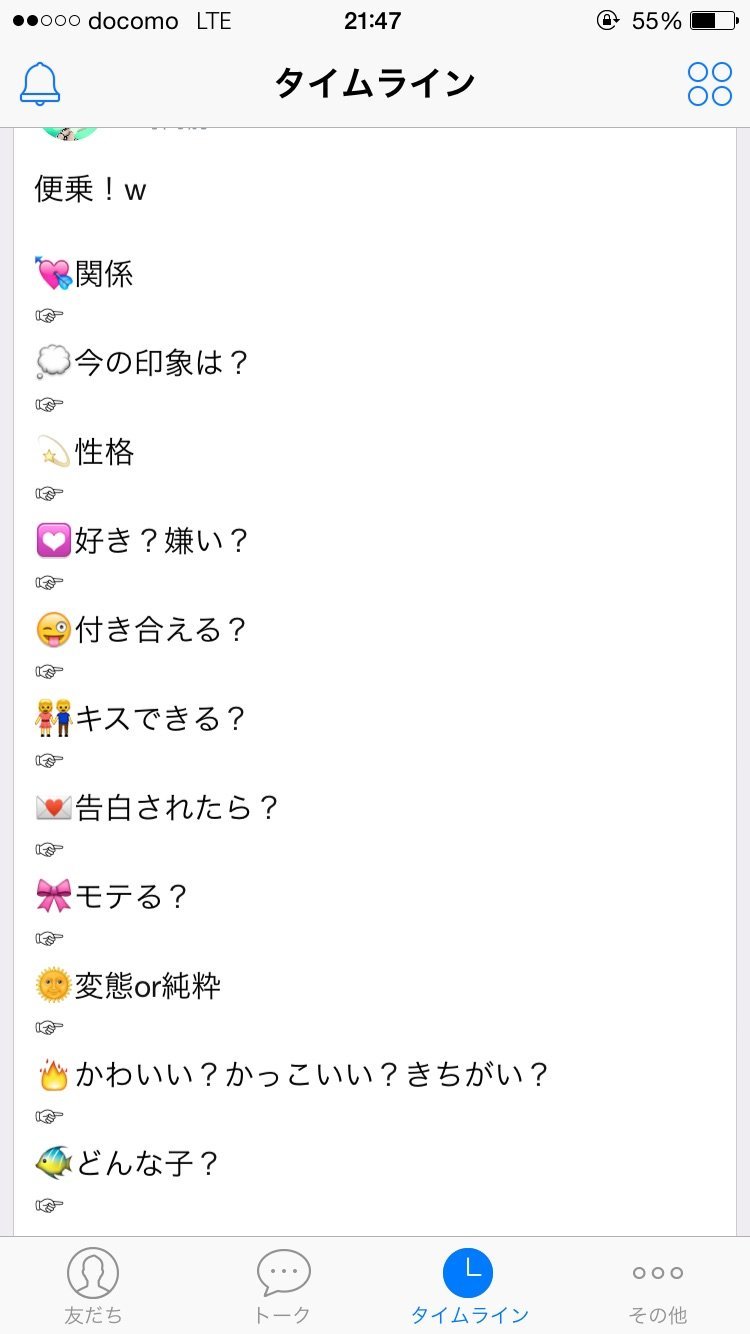Tap the partially visible profile avatar
This screenshot has height=1334, width=750.
click(x=70, y=134)
